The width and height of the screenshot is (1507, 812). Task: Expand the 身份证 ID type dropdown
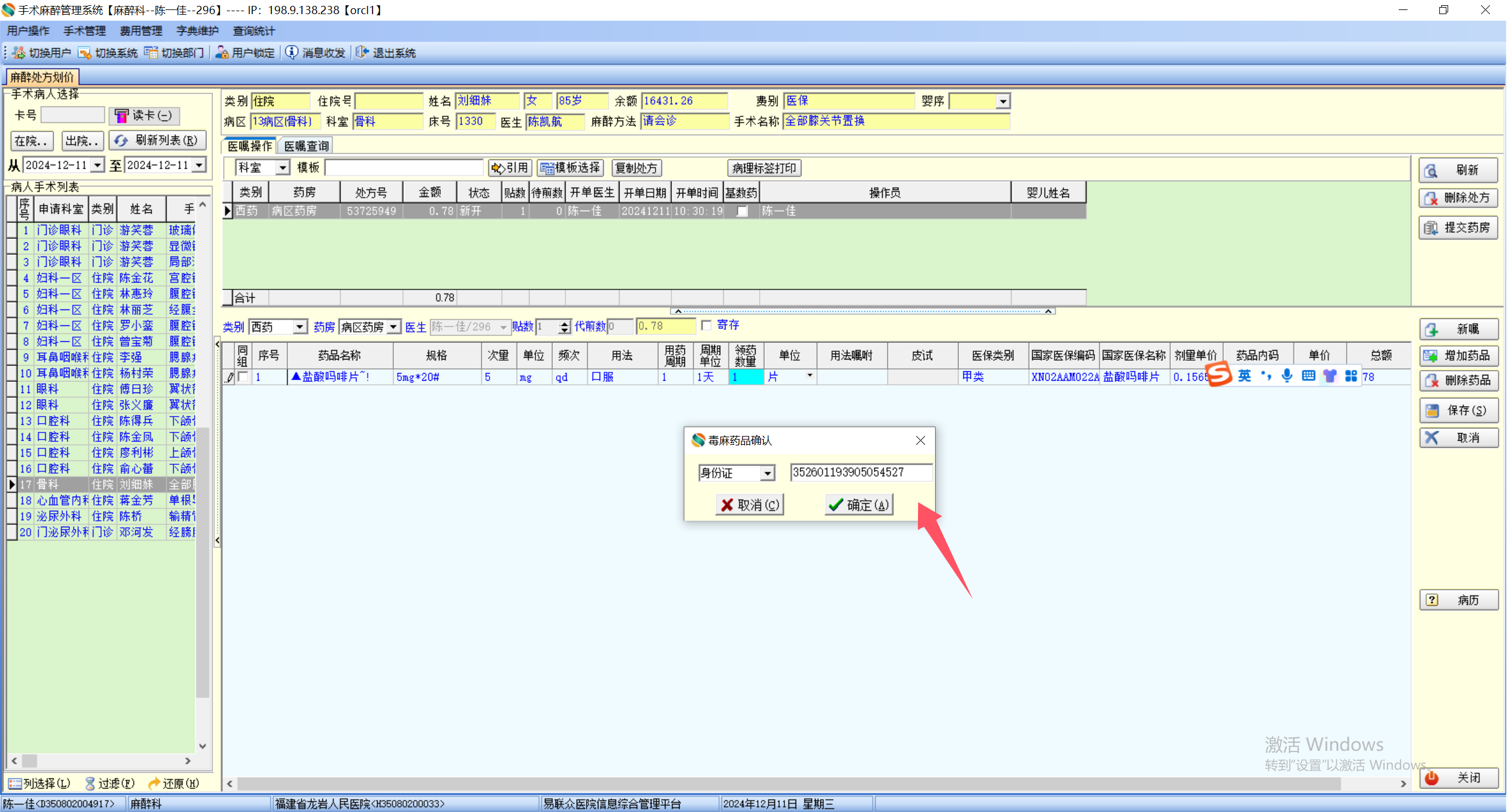[x=767, y=473]
